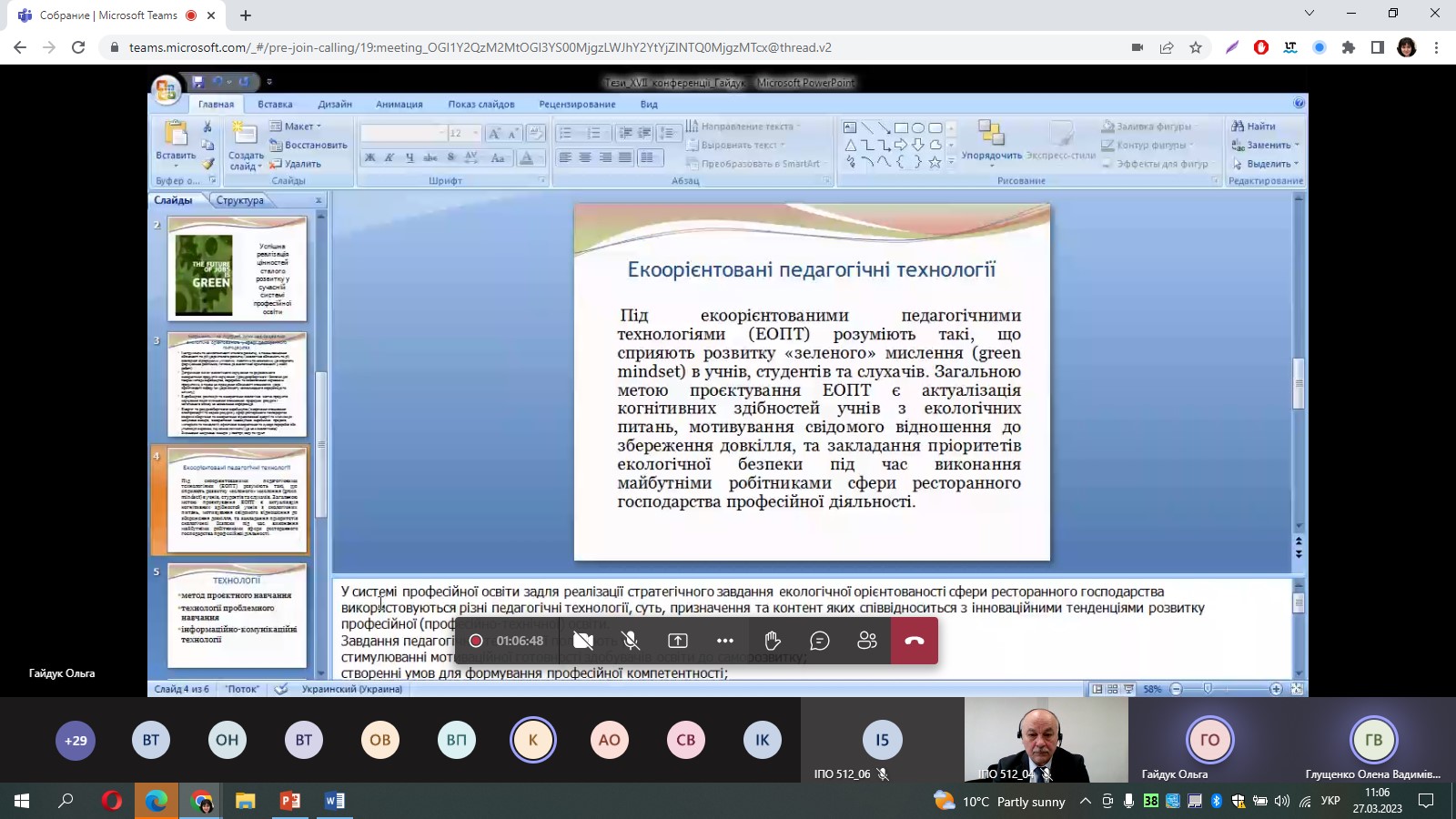1456x819 pixels.
Task: Show hidden system tray icons
Action: click(x=1085, y=801)
